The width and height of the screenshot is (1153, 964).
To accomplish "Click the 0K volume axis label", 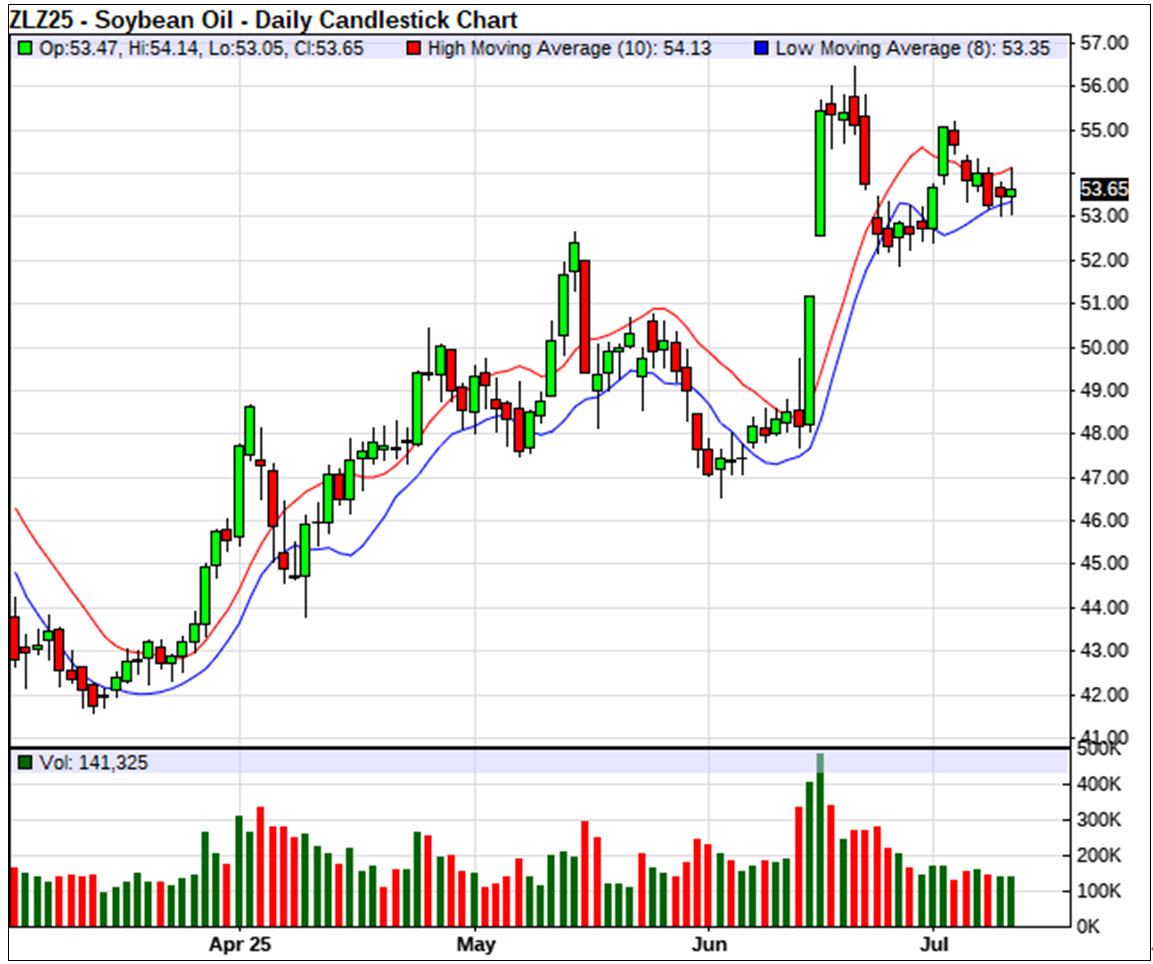I will (x=1092, y=926).
